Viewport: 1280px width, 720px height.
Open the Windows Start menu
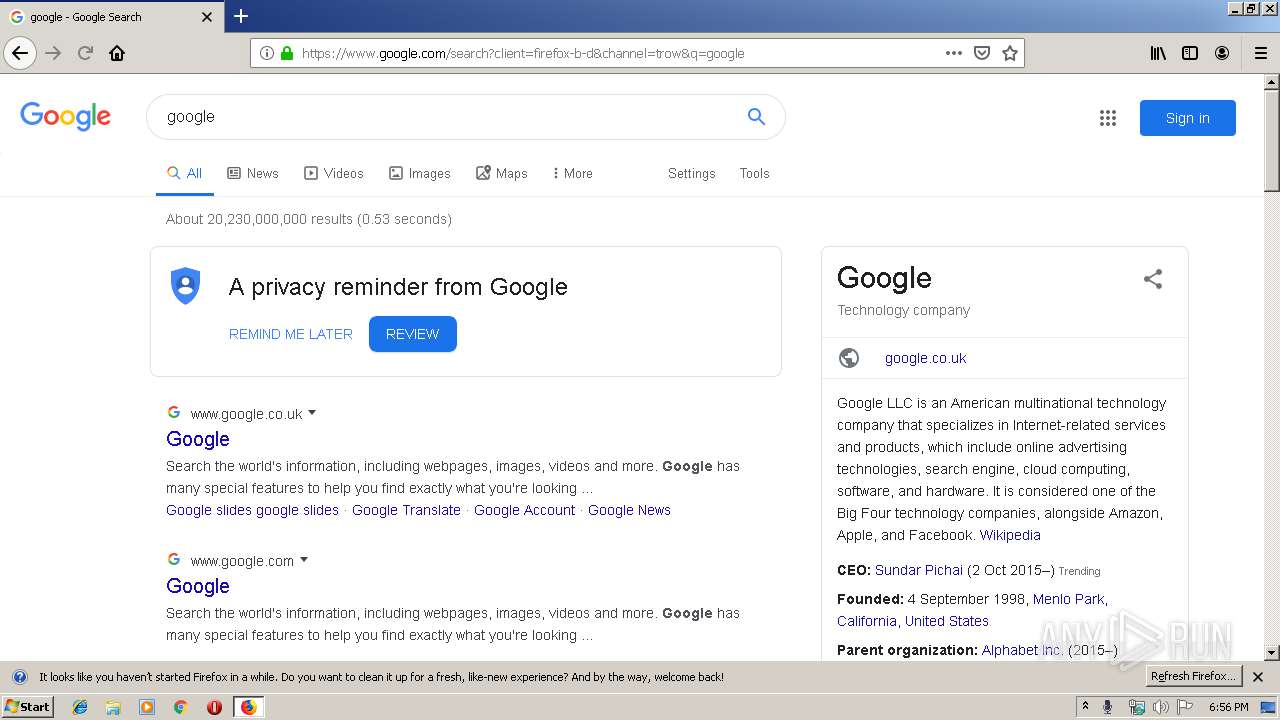[x=27, y=706]
